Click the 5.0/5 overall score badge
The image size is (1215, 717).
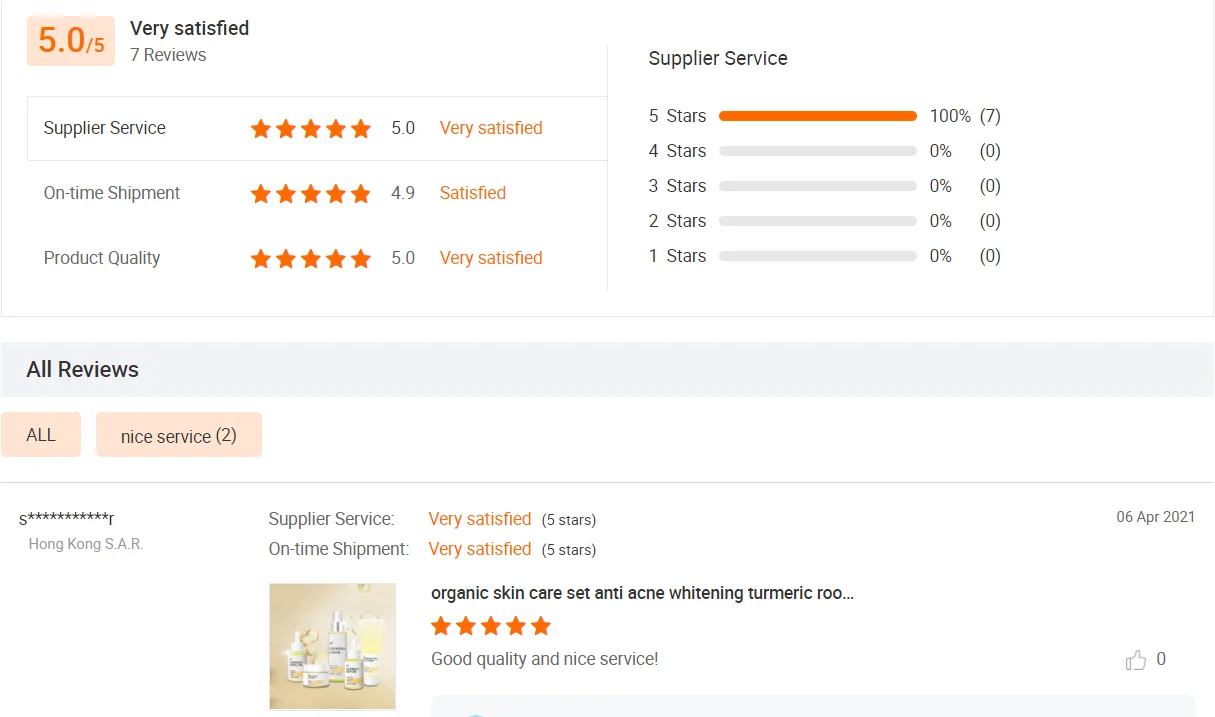71,41
